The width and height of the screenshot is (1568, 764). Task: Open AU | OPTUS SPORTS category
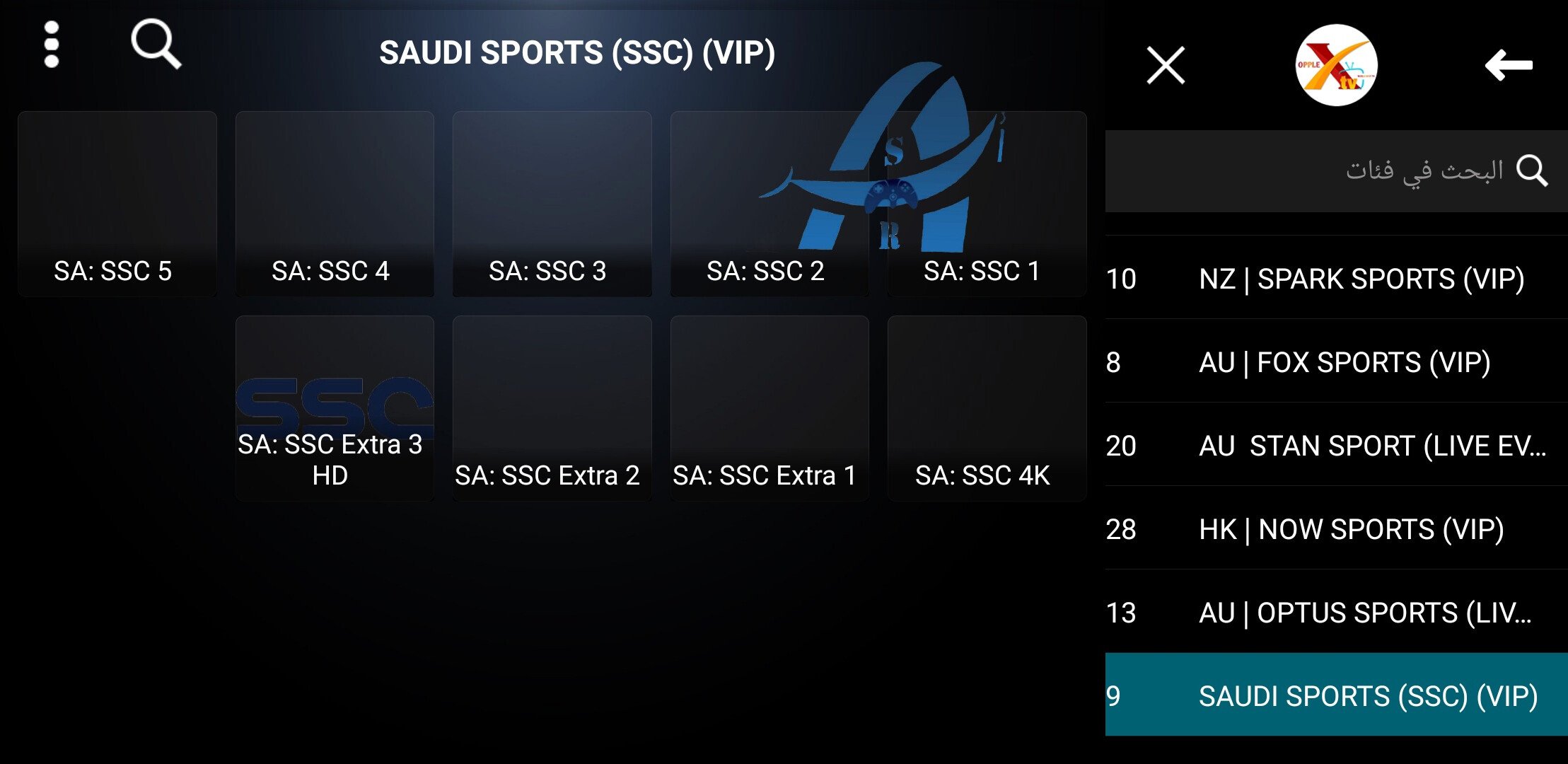pos(1335,613)
